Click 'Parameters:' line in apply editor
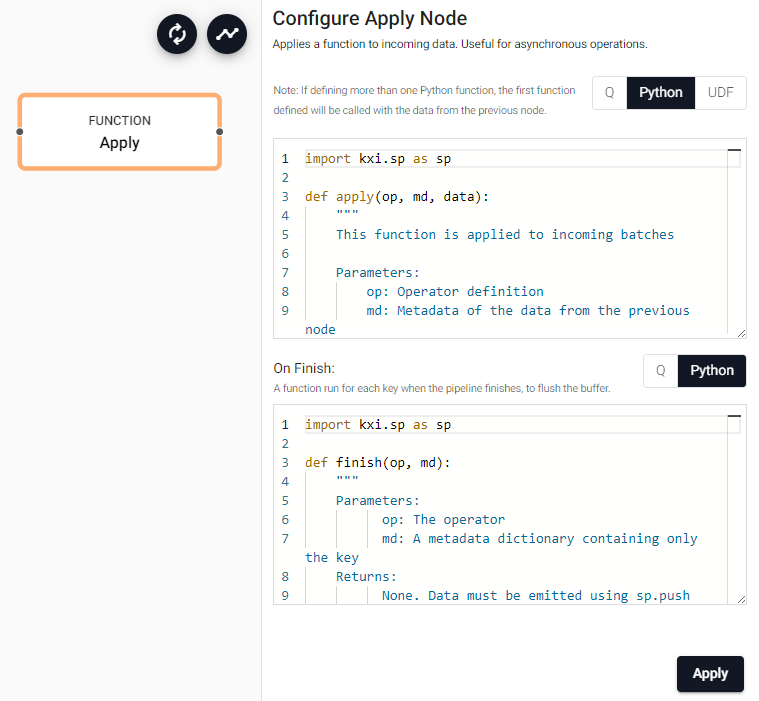 click(378, 273)
